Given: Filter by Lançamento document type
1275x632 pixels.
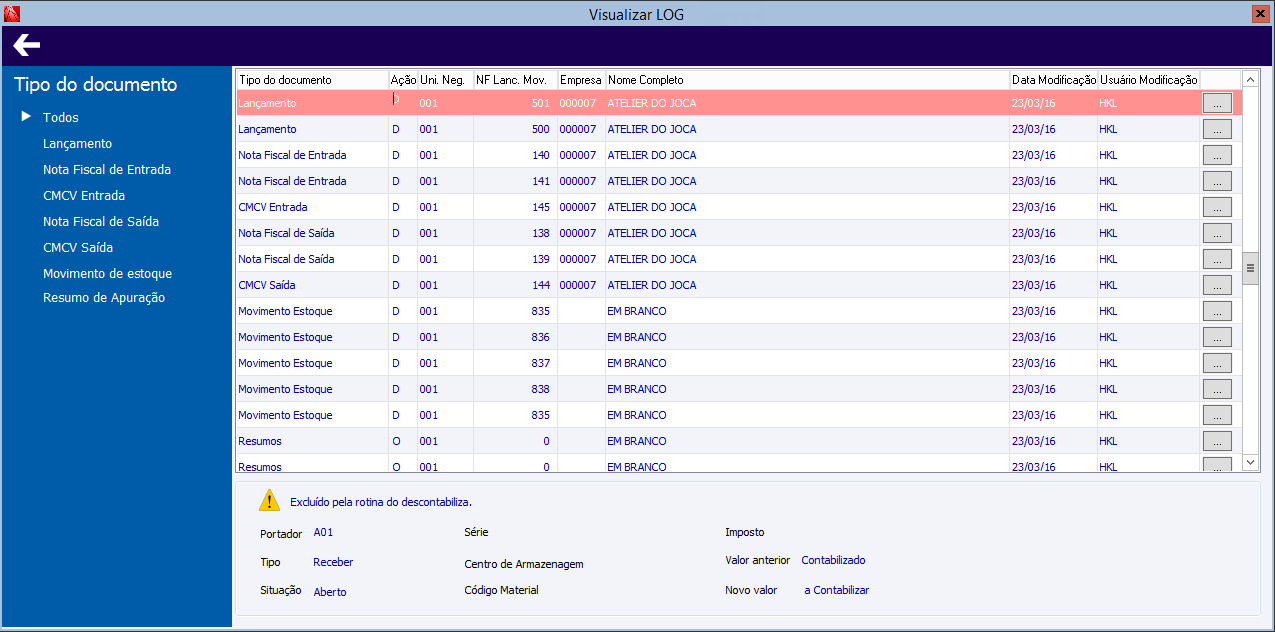Looking at the screenshot, I should (x=77, y=144).
